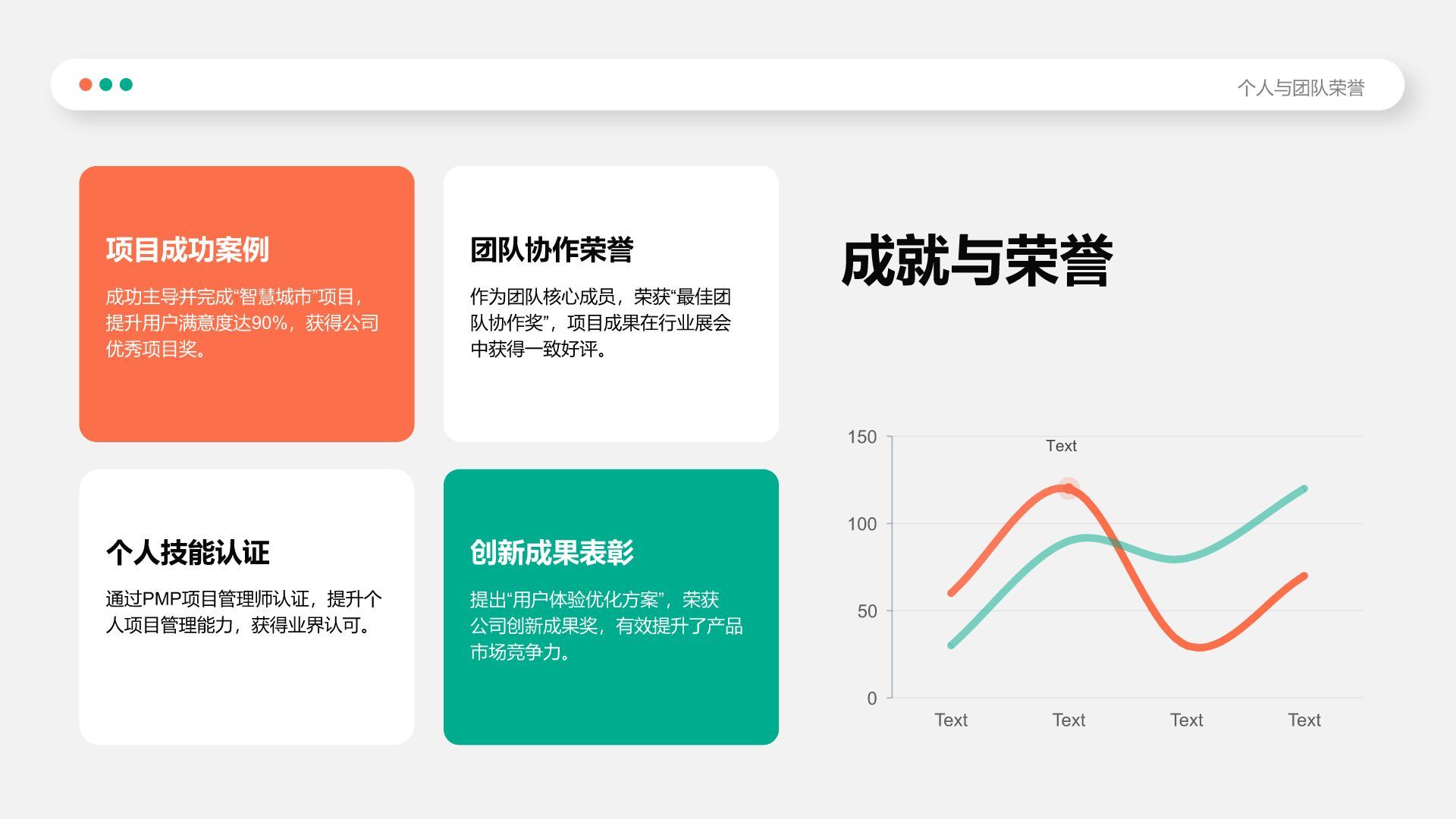Screen dimensions: 1456x819
Task: Select the 个人与团队荣誉 header label
Action: click(1301, 88)
